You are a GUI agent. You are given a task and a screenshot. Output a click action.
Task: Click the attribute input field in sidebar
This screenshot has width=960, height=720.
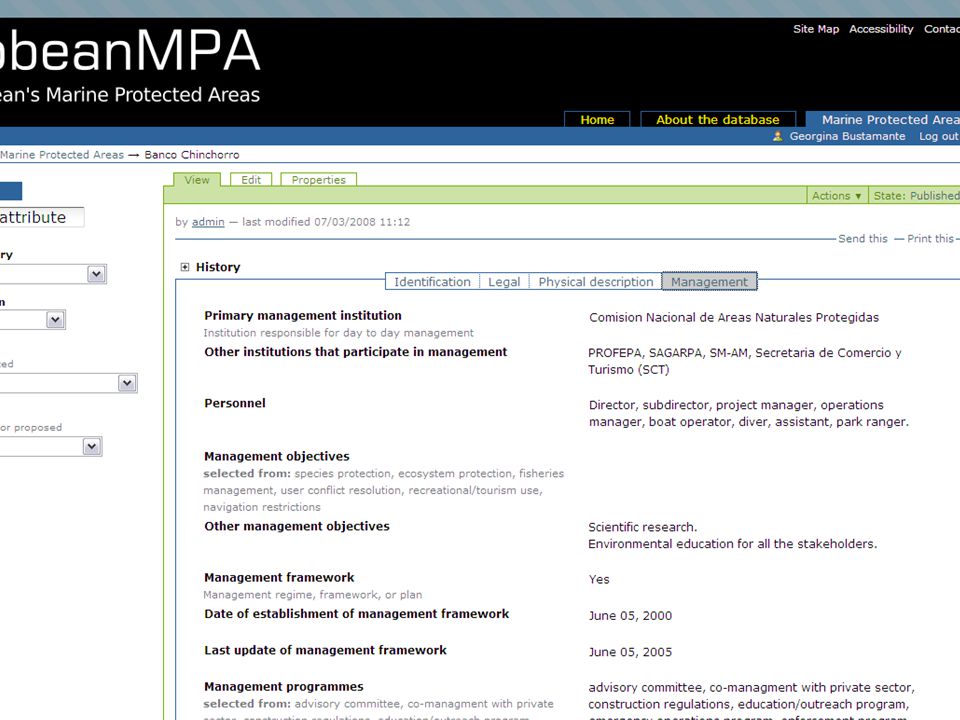point(42,217)
